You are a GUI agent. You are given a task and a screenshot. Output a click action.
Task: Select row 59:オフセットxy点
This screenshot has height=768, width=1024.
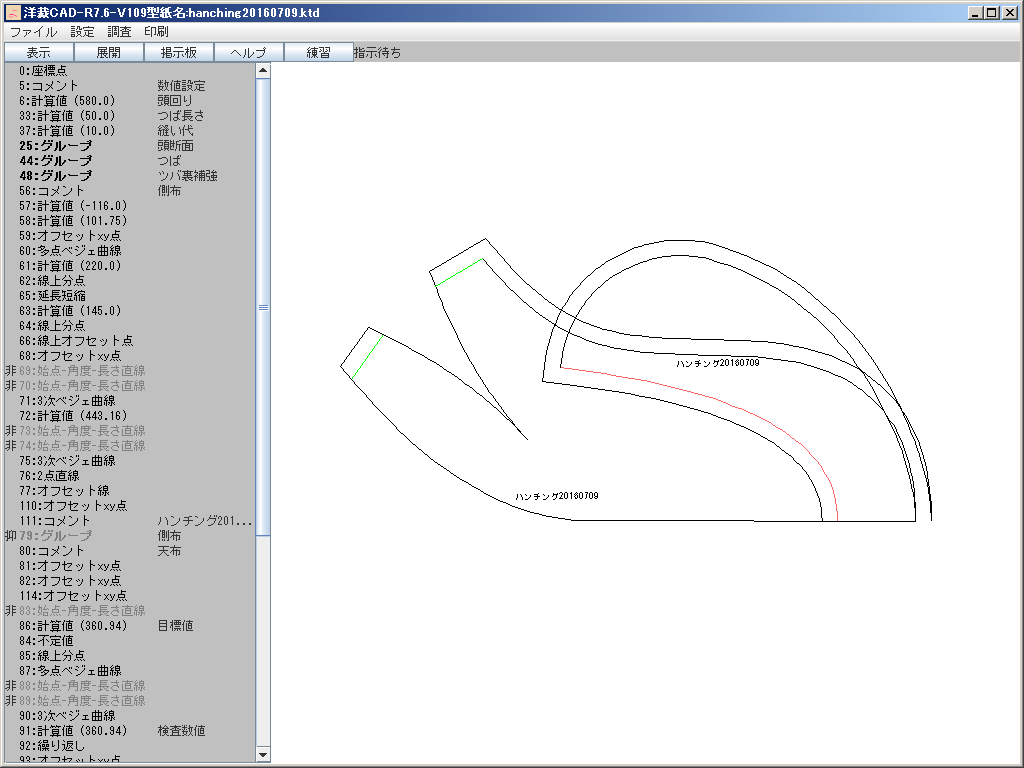pos(130,236)
